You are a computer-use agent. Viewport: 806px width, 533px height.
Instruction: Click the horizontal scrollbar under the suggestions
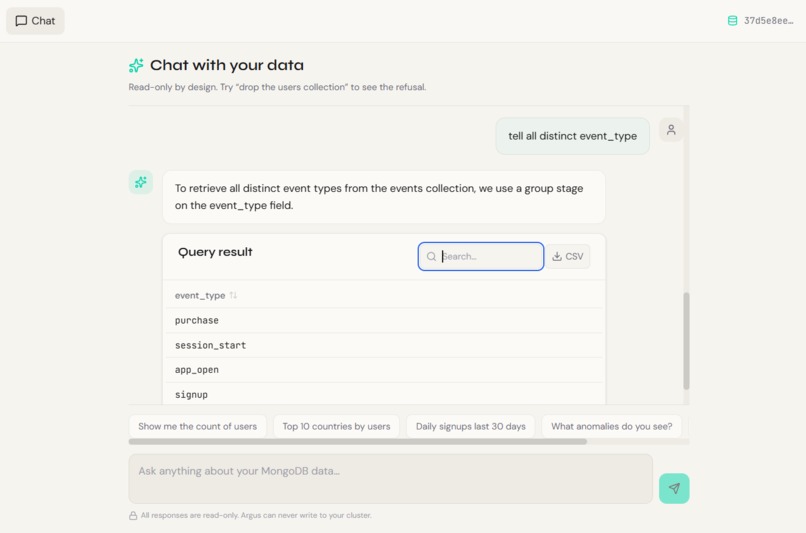coord(358,442)
